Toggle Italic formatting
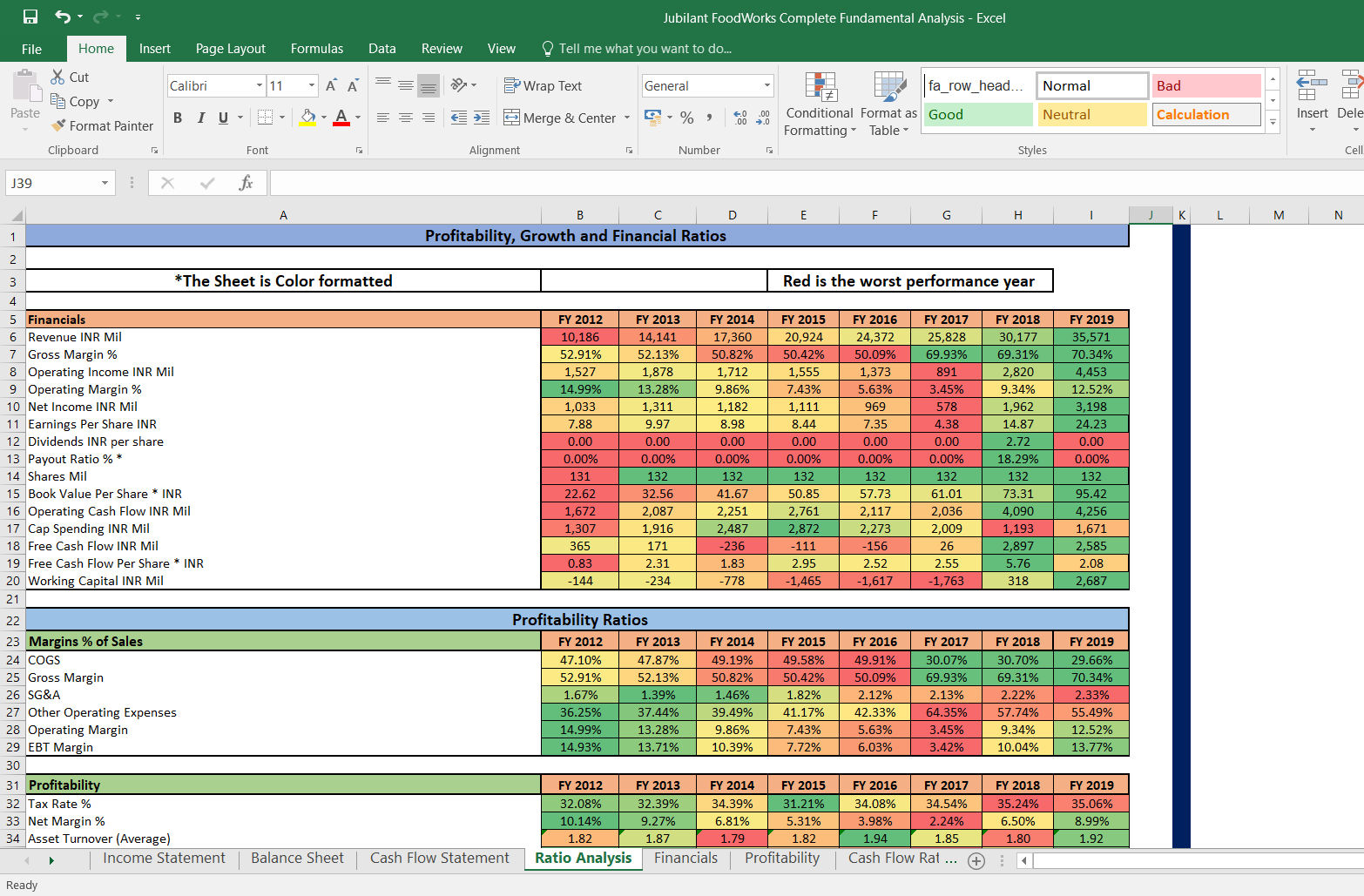Image resolution: width=1364 pixels, height=896 pixels. [201, 118]
